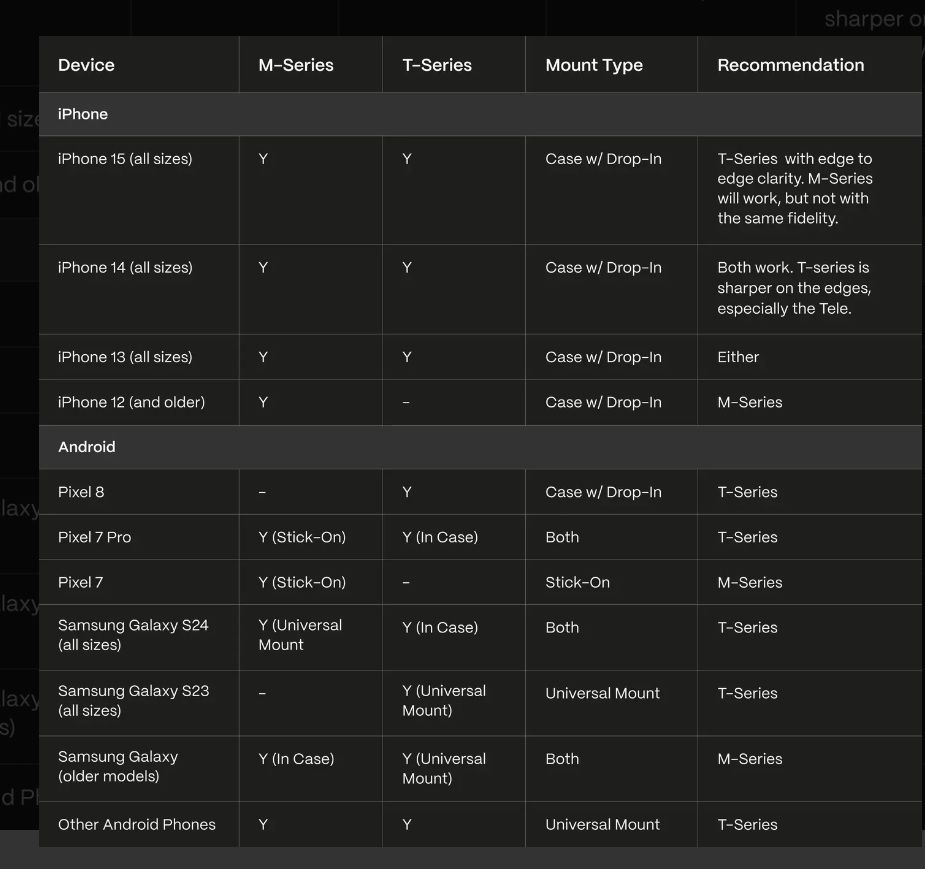Click the Mount Type column header

tap(594, 65)
